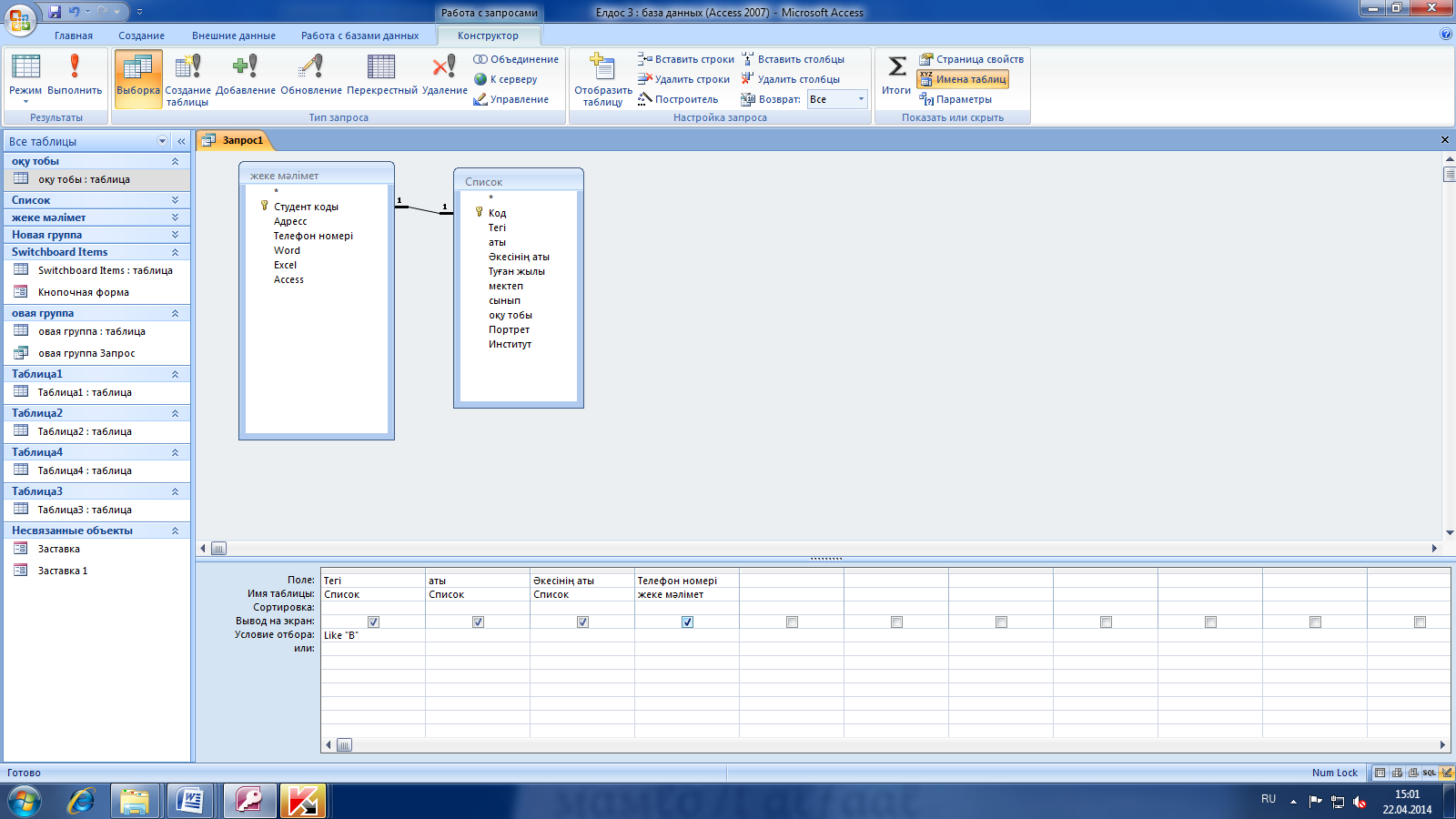This screenshot has width=1456, height=819.
Task: Run the query with Выполнить icon
Action: click(x=75, y=74)
